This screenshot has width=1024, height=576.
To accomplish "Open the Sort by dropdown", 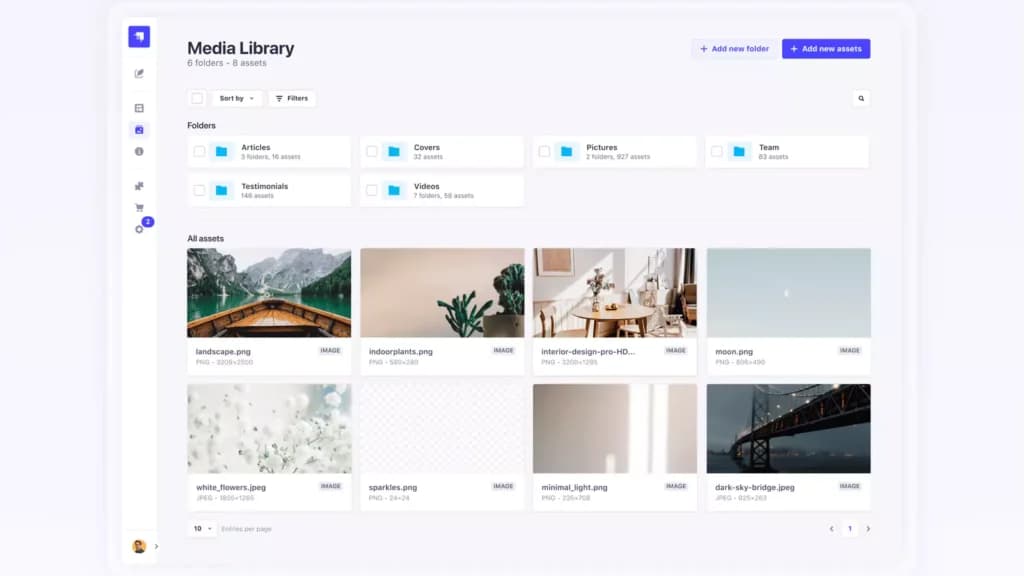I will (236, 99).
